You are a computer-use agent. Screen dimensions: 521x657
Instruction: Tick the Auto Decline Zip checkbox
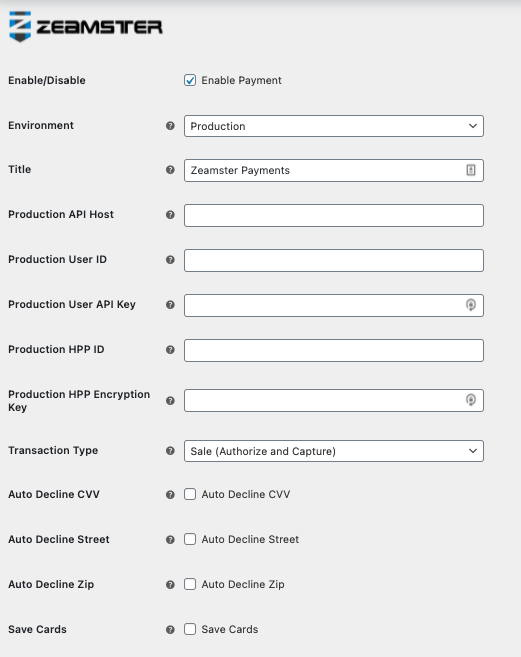tap(190, 584)
